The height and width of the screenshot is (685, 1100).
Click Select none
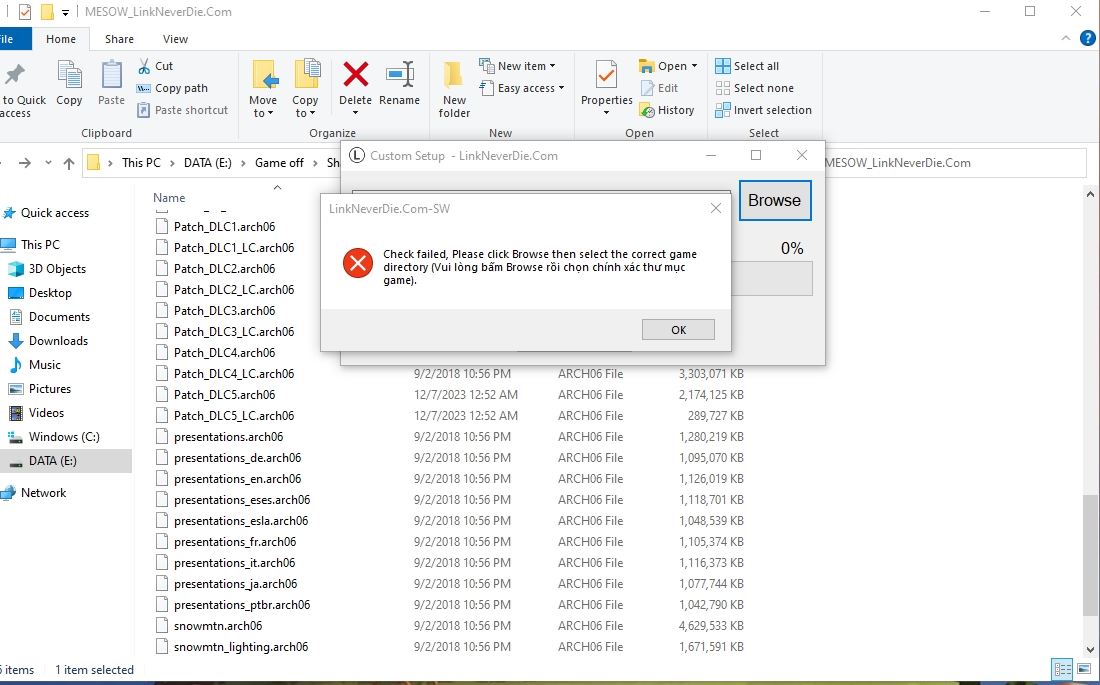coord(755,88)
